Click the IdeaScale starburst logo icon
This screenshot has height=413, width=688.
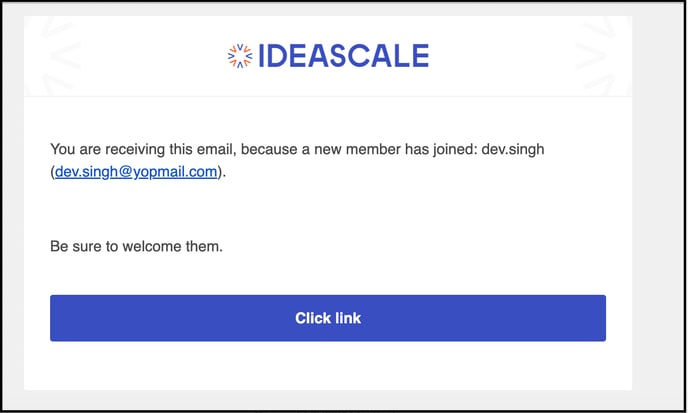240,56
